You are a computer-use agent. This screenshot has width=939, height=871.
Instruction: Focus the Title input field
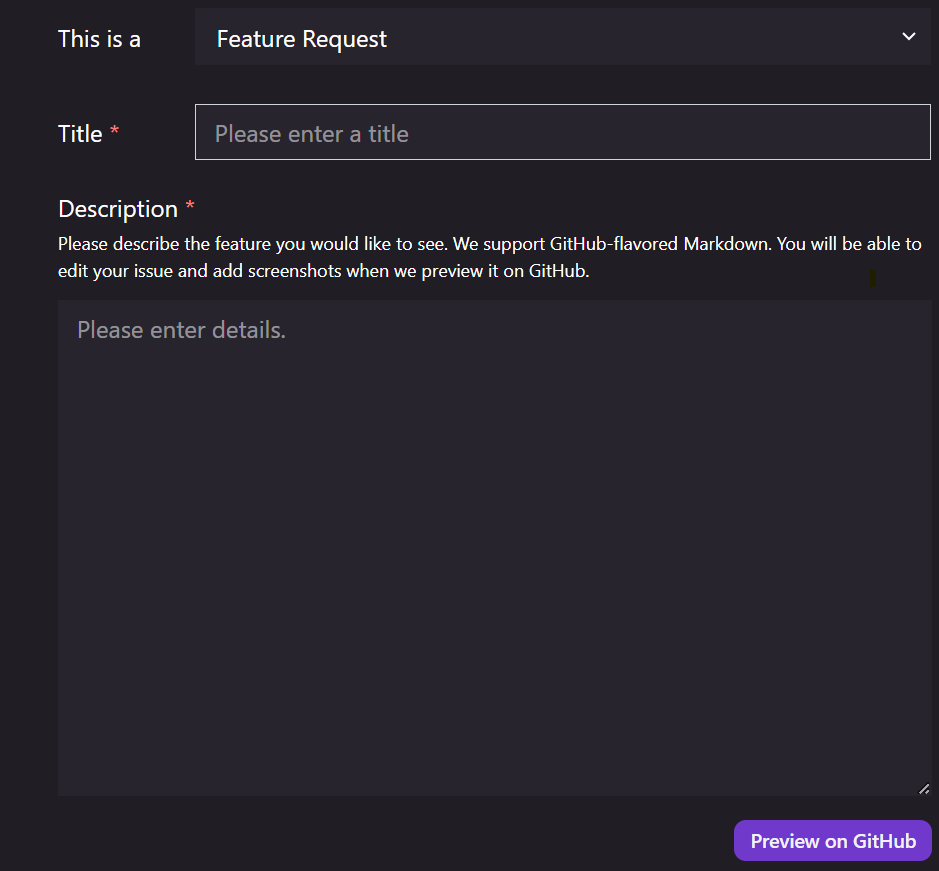[562, 132]
